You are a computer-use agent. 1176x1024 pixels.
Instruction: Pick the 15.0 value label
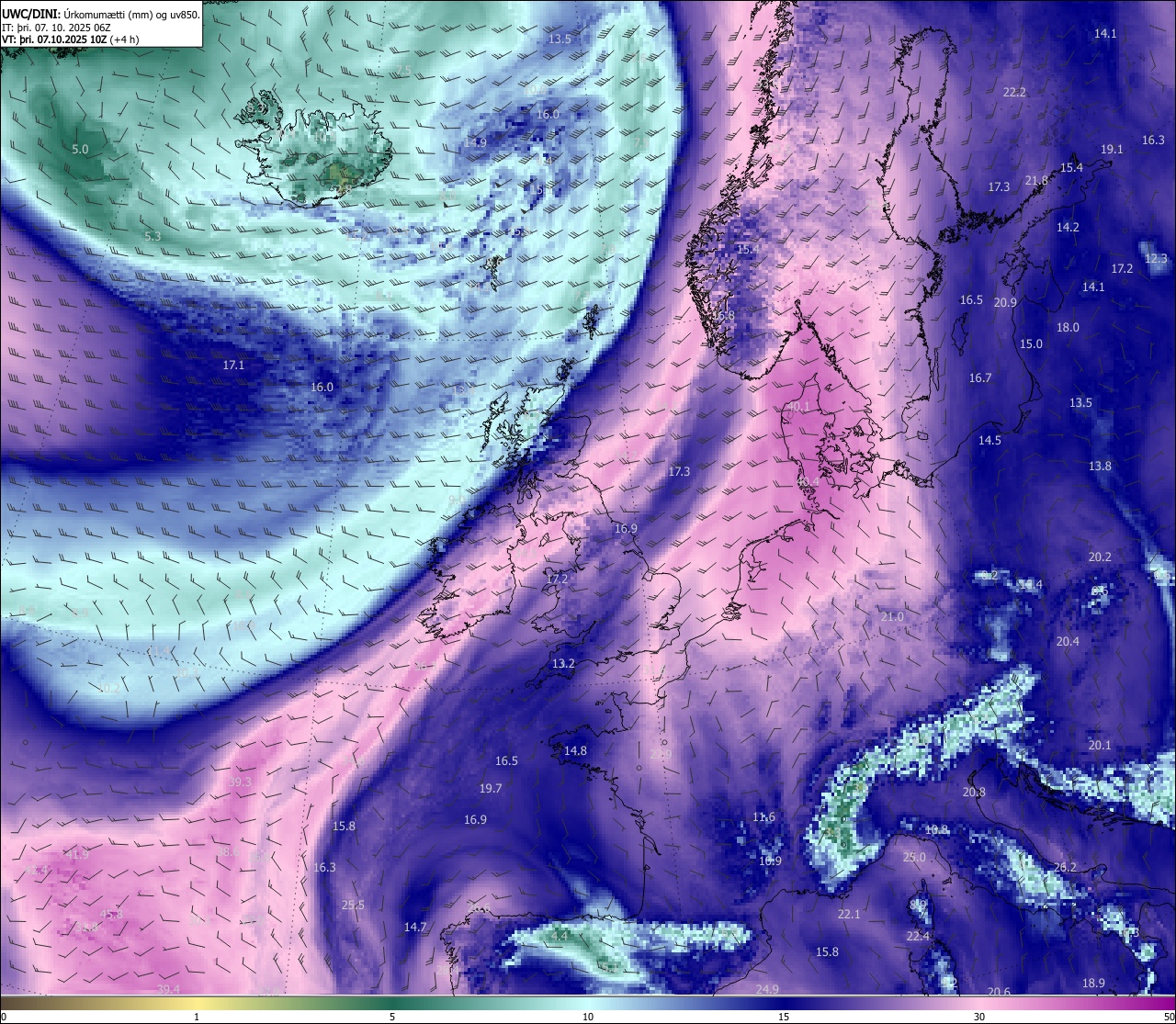click(x=1031, y=343)
